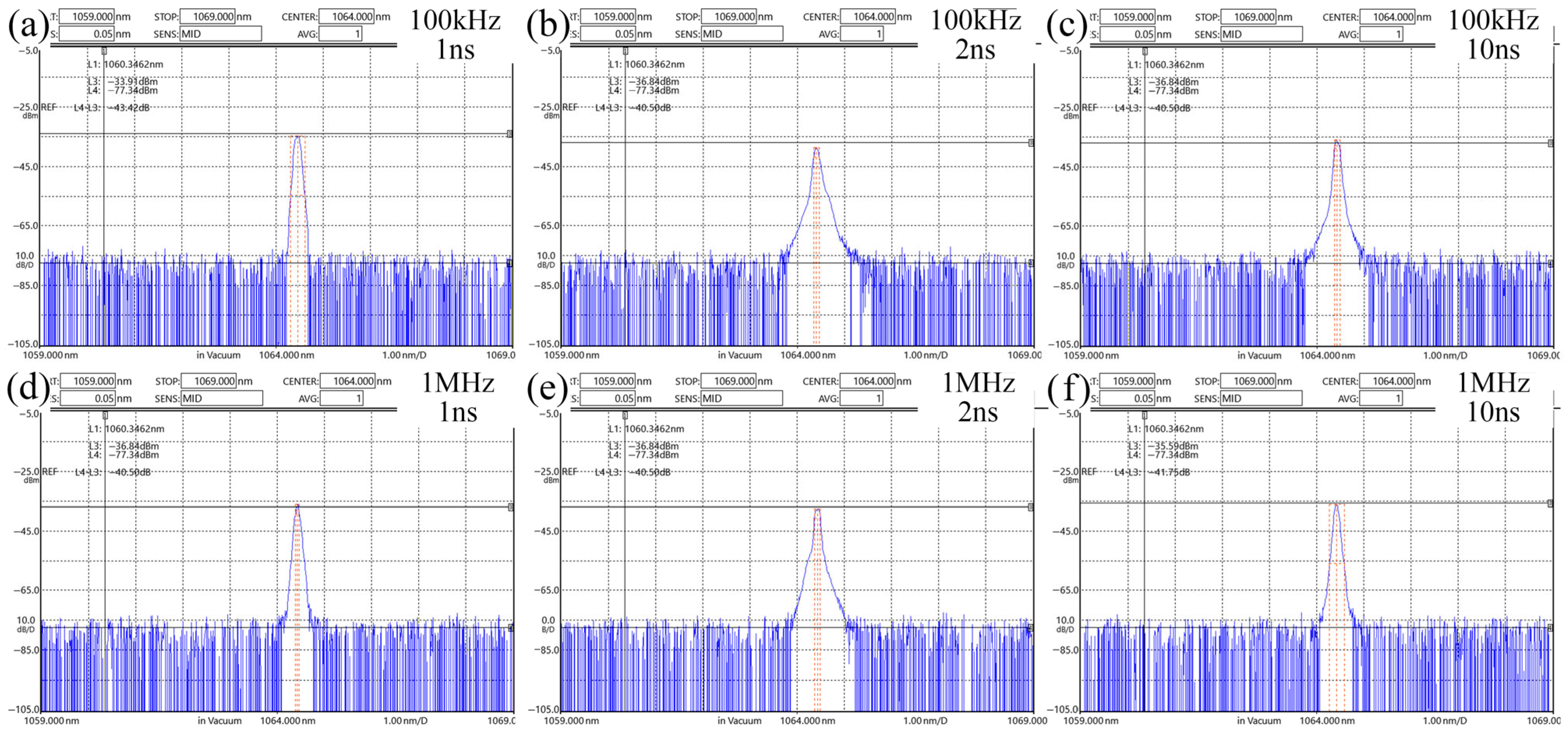Select the L1 marker handle atop panel (a)
The width and height of the screenshot is (1568, 733).
click(104, 51)
